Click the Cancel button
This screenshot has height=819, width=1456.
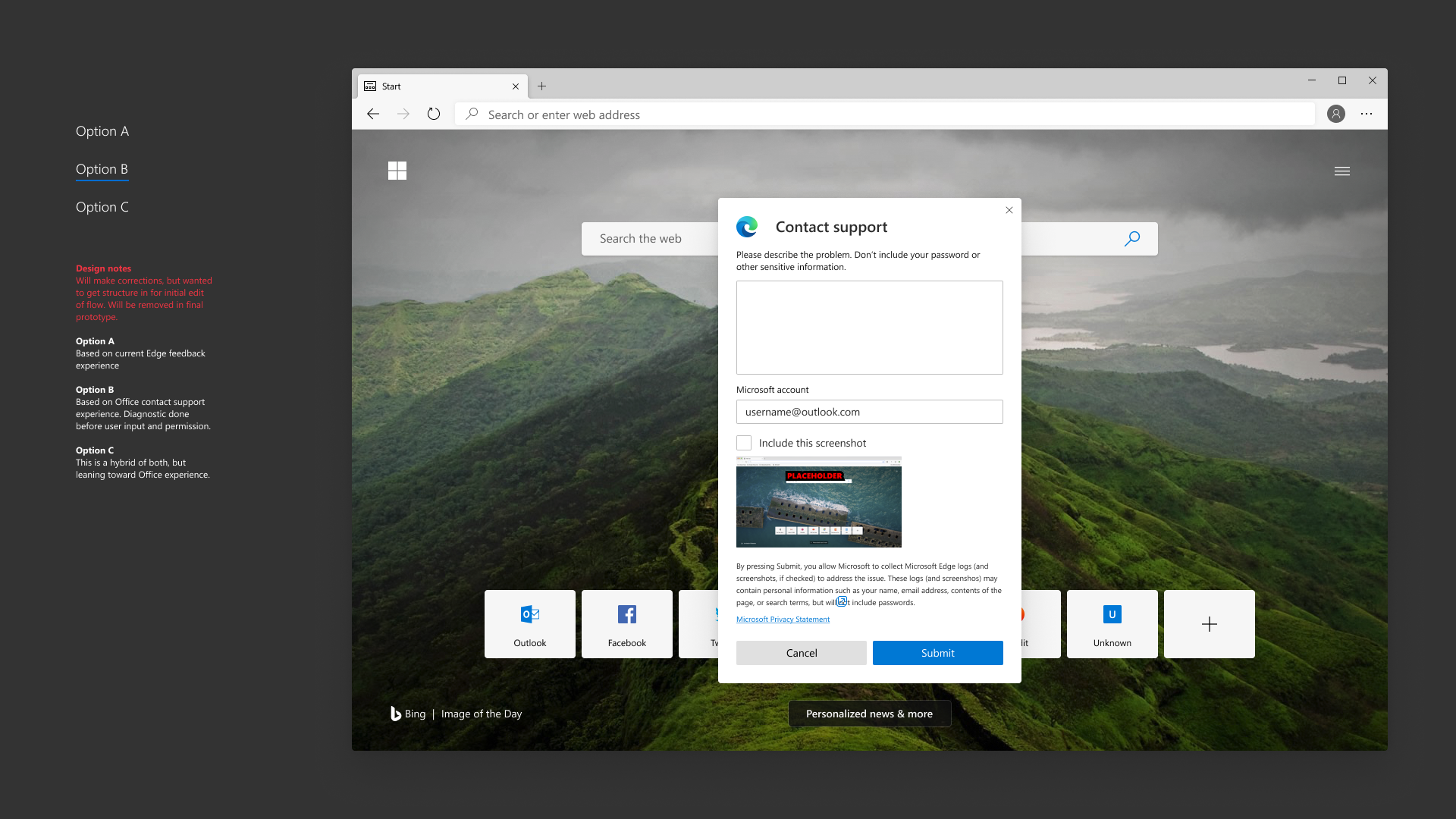802,653
